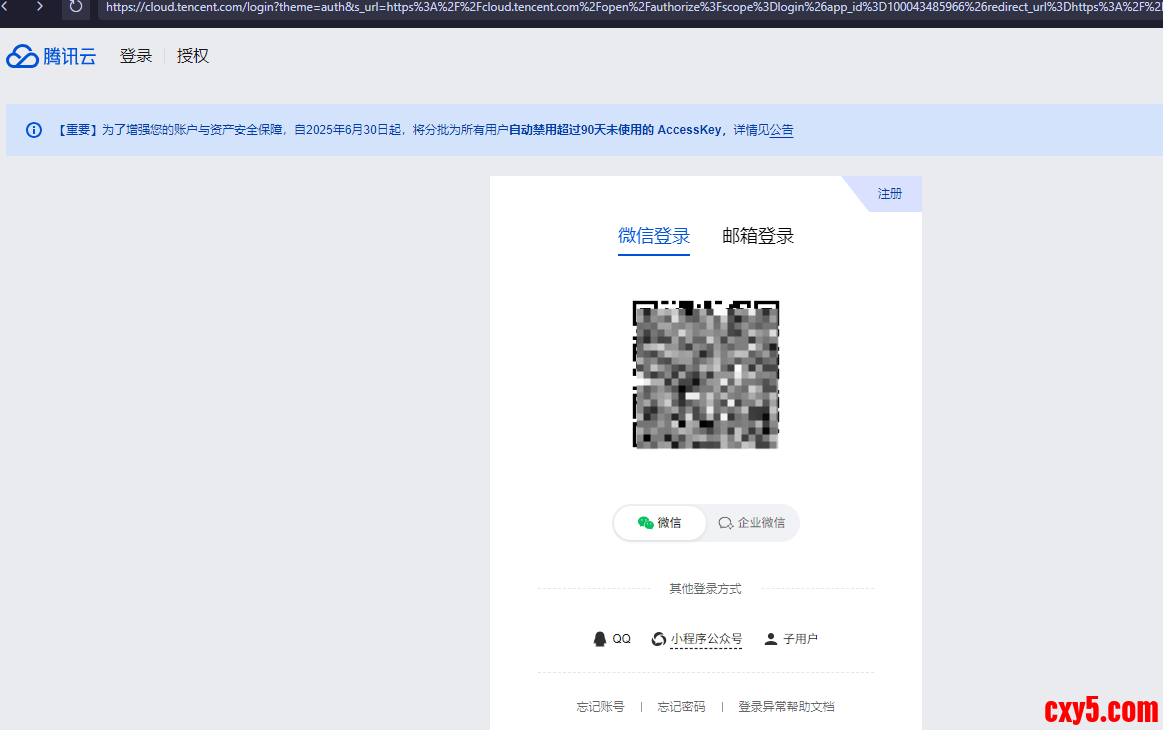Click the AccessKey notice banner text
This screenshot has width=1163, height=730.
pyautogui.click(x=426, y=130)
